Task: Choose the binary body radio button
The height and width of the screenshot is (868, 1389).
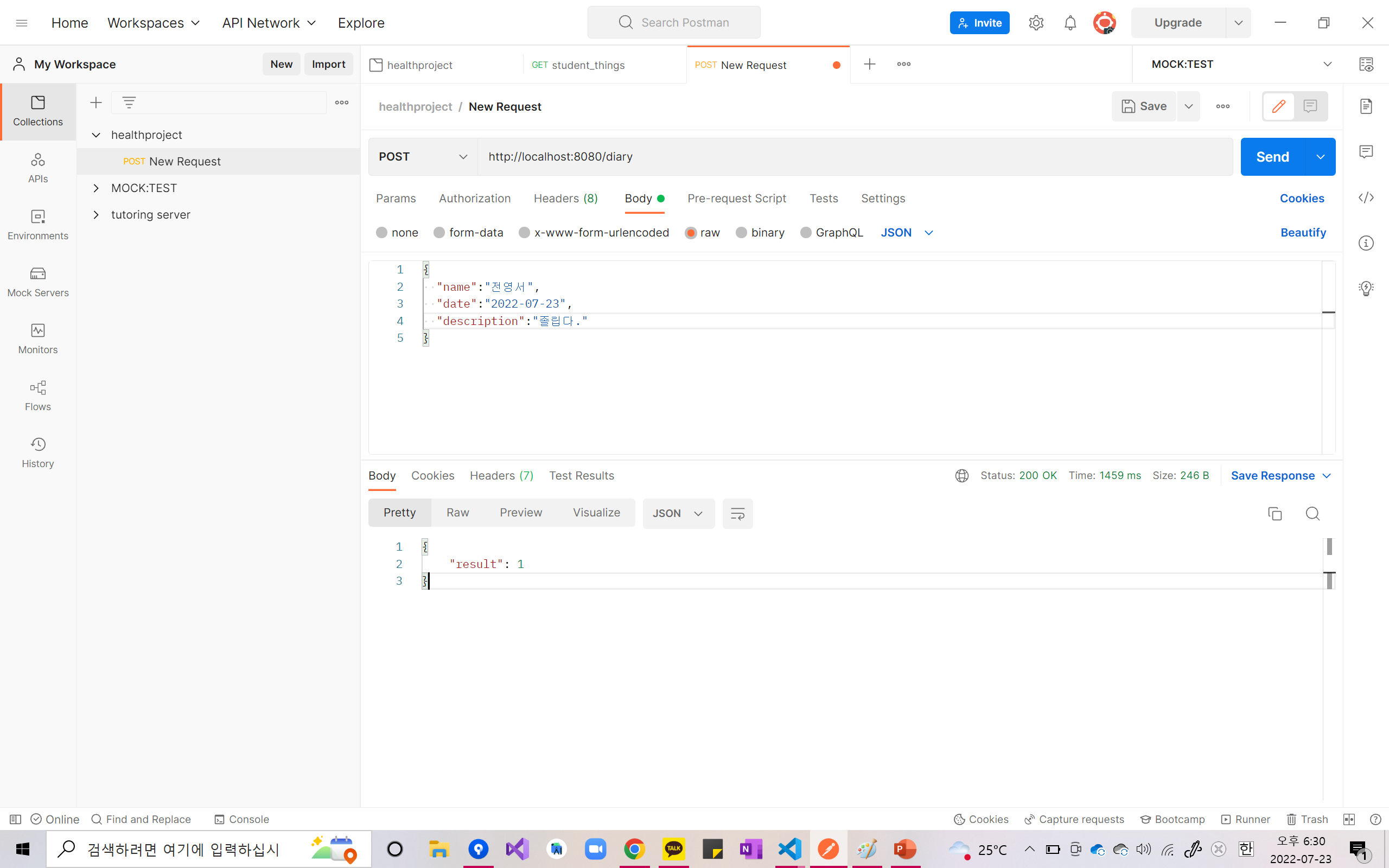Action: click(742, 233)
